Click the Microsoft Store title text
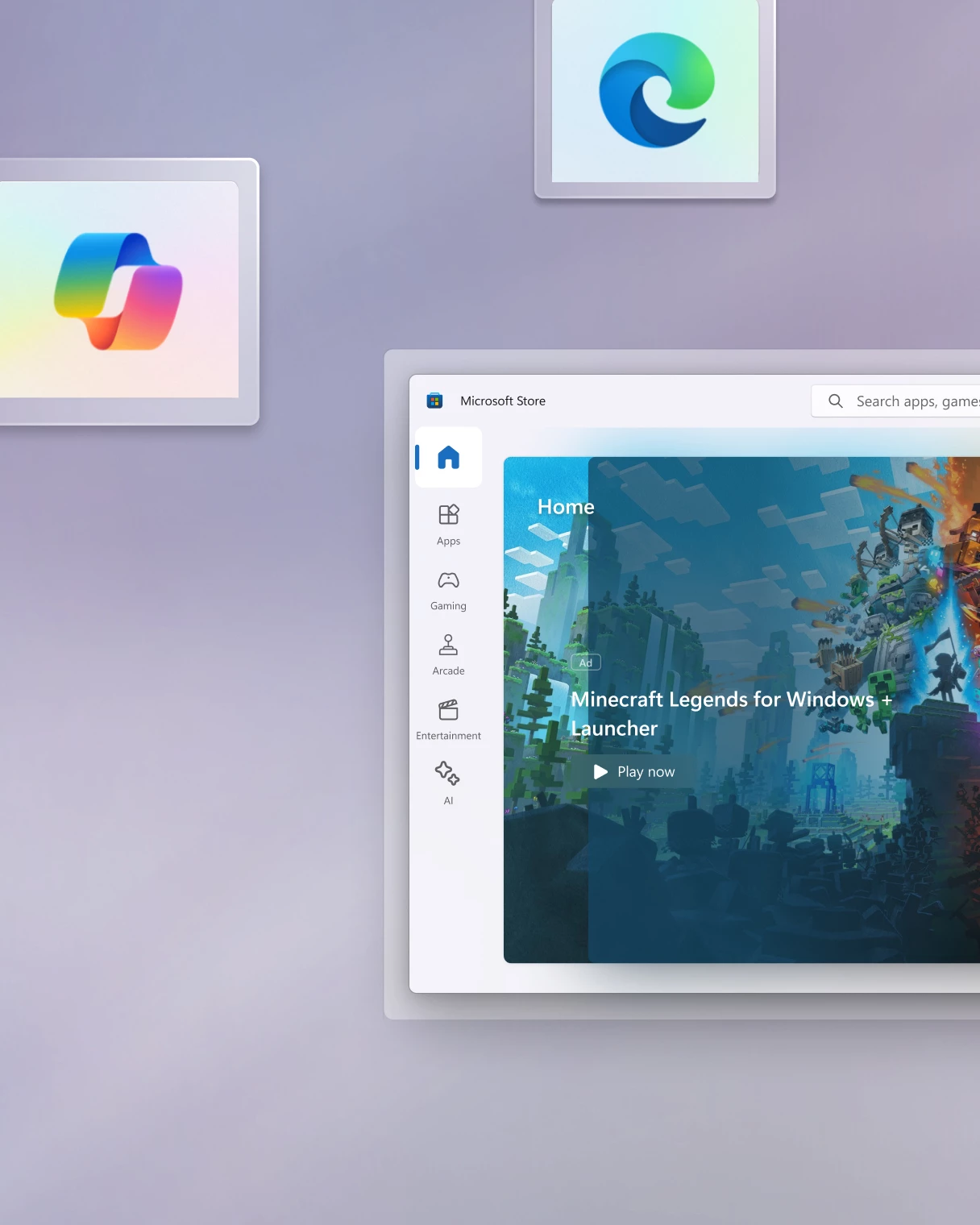 click(x=503, y=401)
